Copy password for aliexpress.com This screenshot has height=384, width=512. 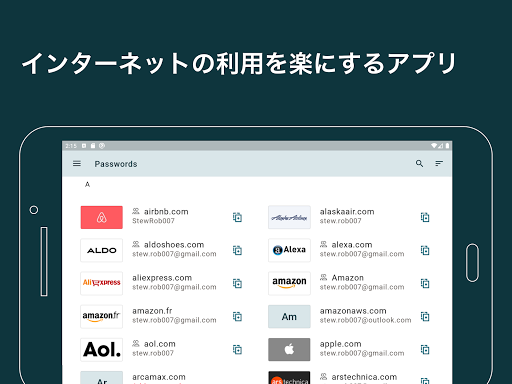(237, 283)
